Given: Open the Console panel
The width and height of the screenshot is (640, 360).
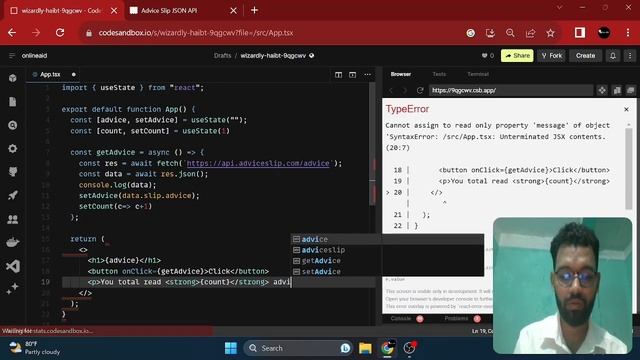Looking at the screenshot, I should (401, 318).
